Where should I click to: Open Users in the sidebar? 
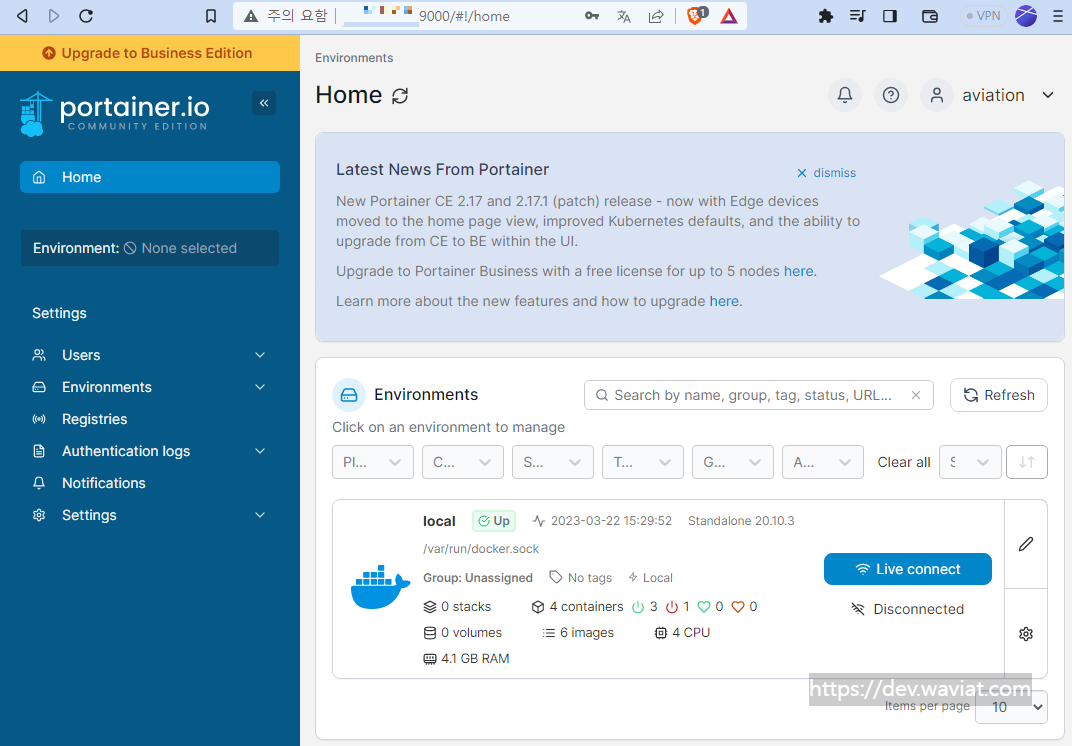tap(81, 355)
